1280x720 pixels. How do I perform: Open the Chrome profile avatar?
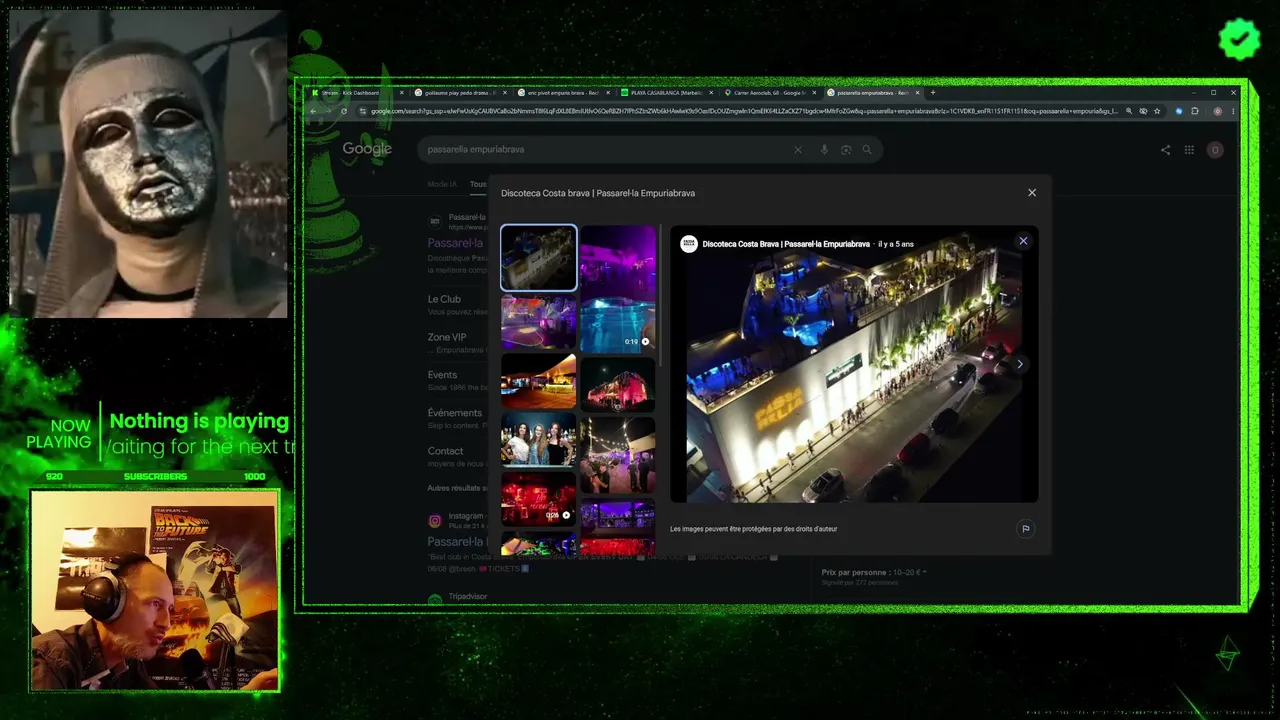1218,111
